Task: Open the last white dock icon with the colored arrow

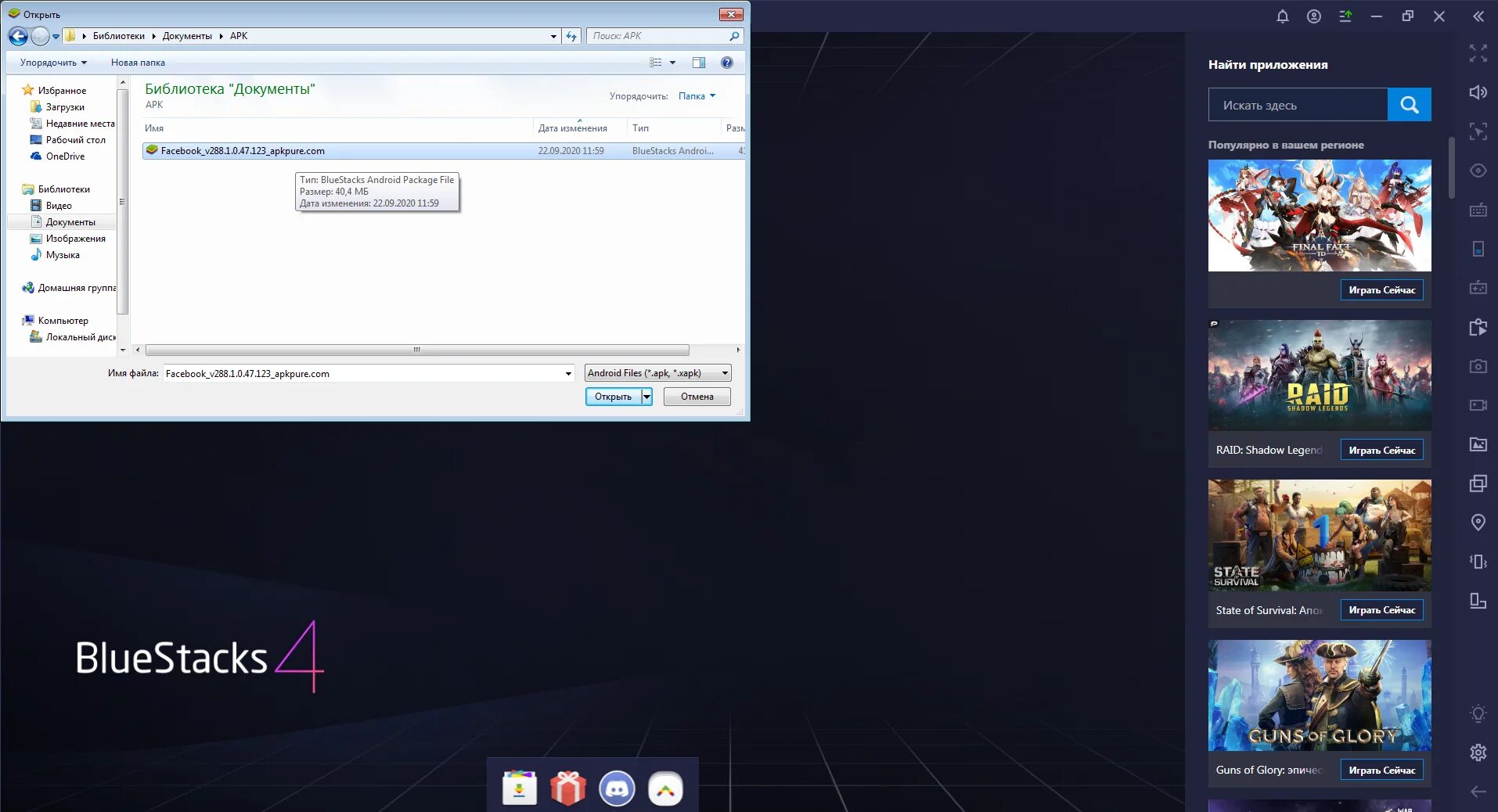Action: (x=665, y=789)
